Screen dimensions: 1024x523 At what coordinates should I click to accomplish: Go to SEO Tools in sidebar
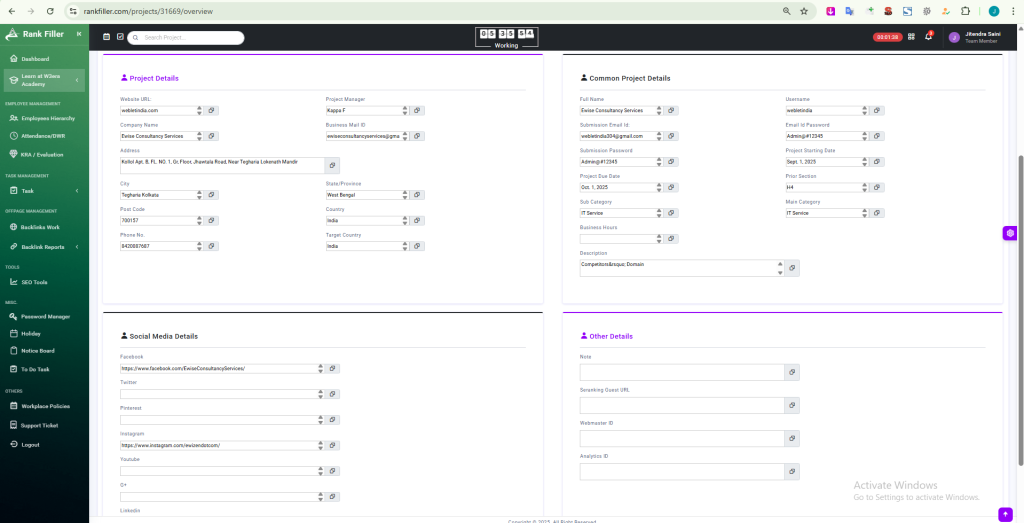point(34,281)
